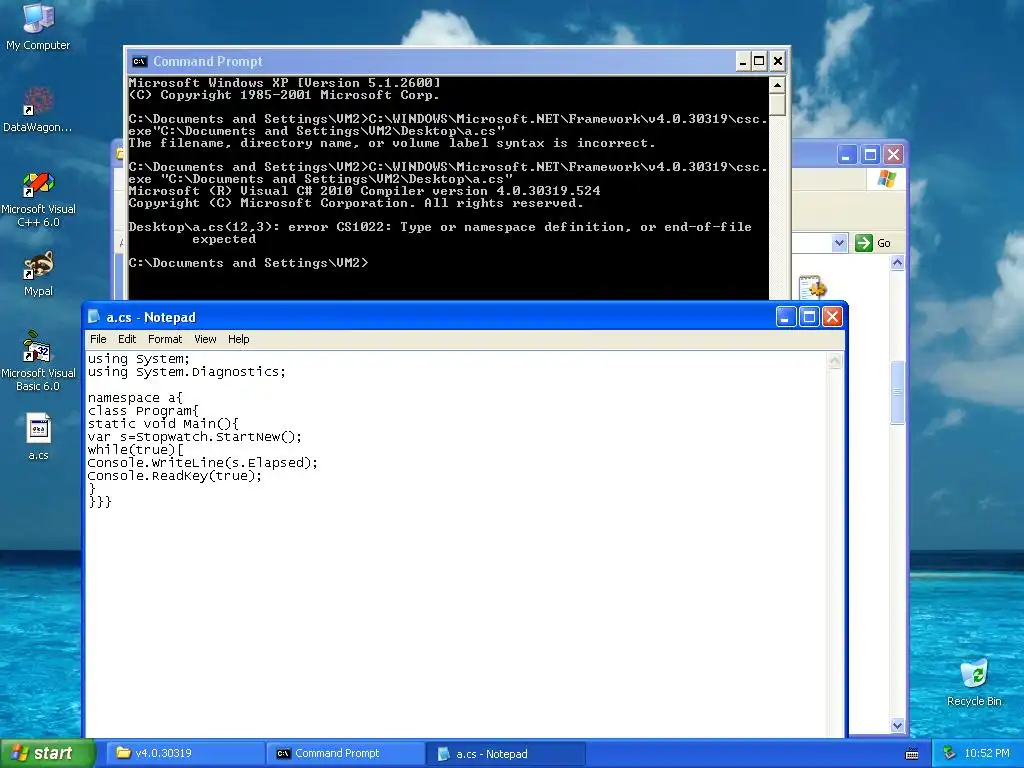Launch Microsoft Visual C++ 6.0 shortcut
Image resolution: width=1024 pixels, height=768 pixels.
click(38, 199)
